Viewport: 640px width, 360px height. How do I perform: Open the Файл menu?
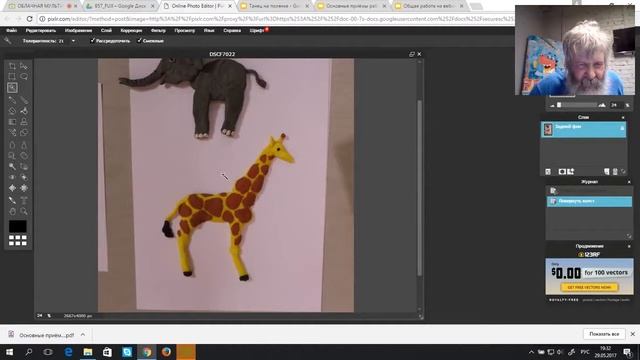(x=11, y=31)
